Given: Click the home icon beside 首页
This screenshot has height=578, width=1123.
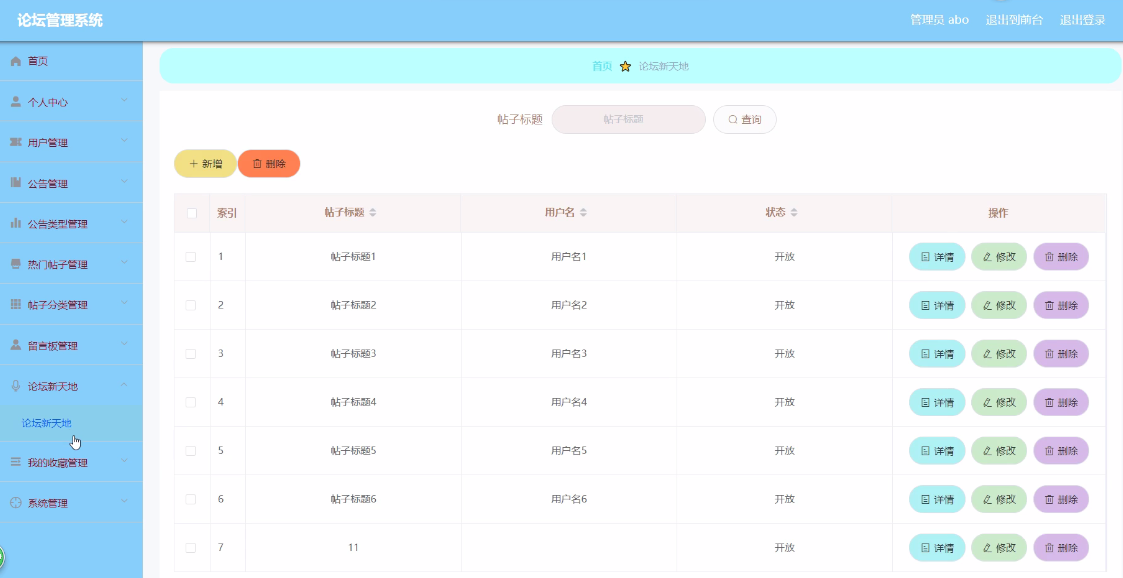Looking at the screenshot, I should pyautogui.click(x=16, y=62).
